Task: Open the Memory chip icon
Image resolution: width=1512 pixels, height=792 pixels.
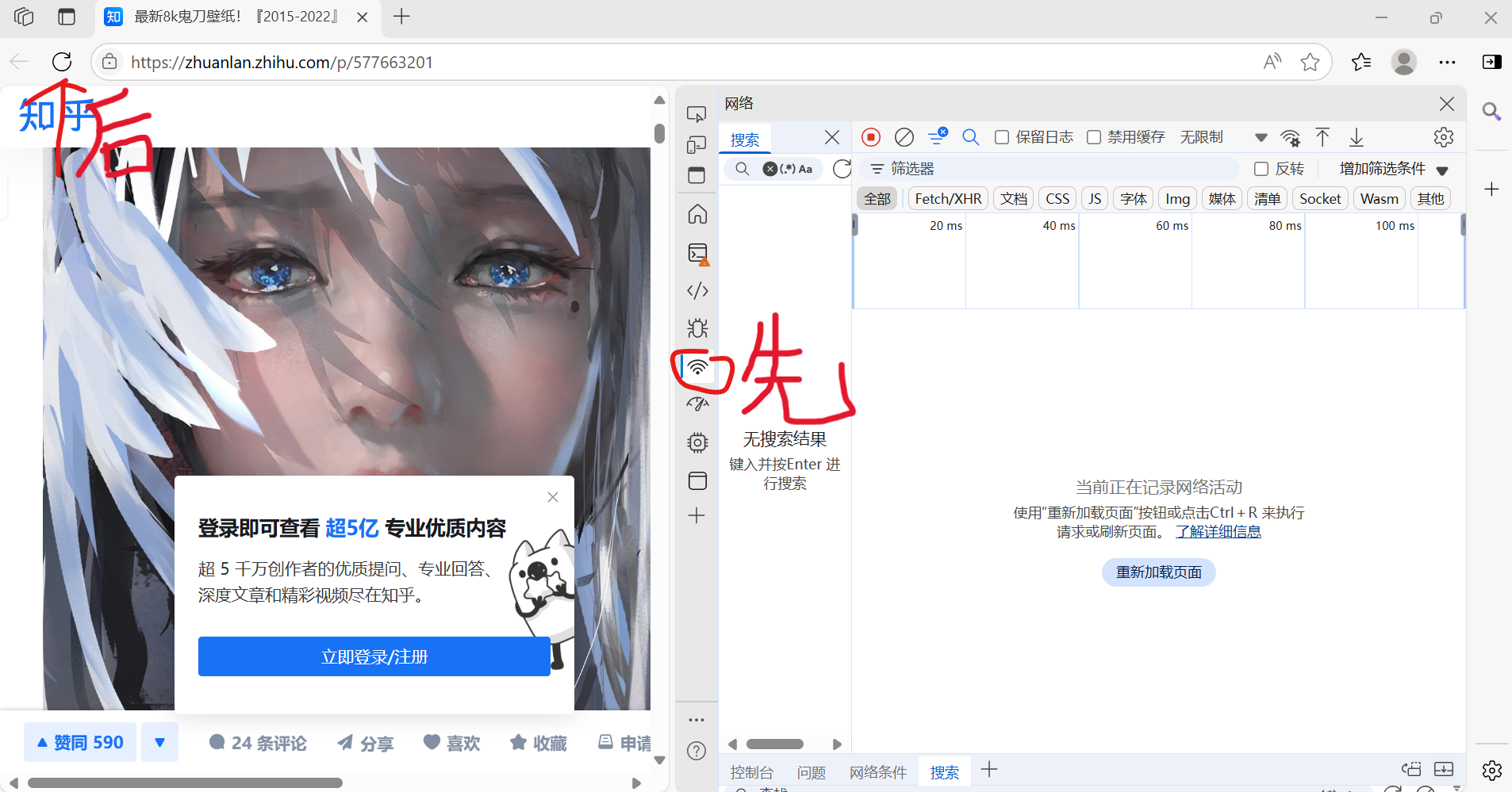Action: click(697, 442)
